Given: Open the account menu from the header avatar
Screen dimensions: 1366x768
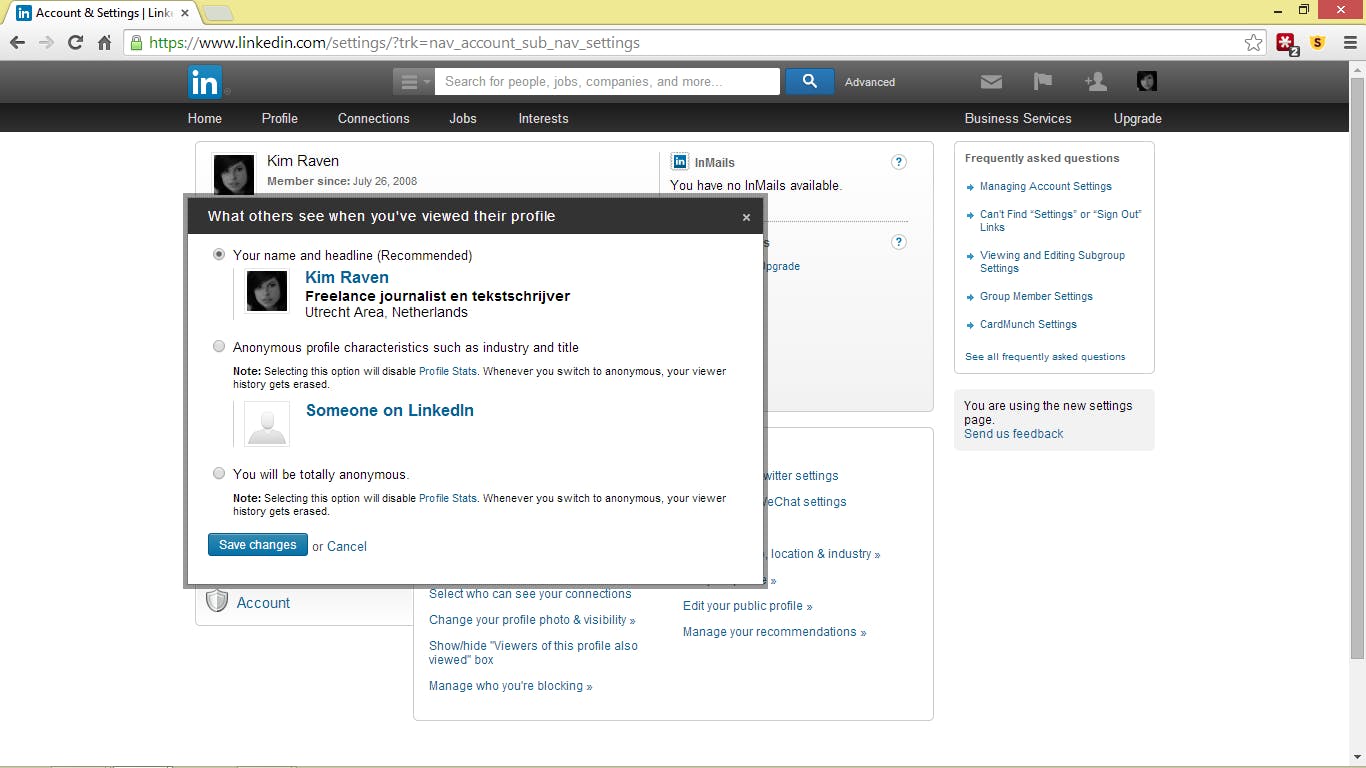Looking at the screenshot, I should [1147, 82].
